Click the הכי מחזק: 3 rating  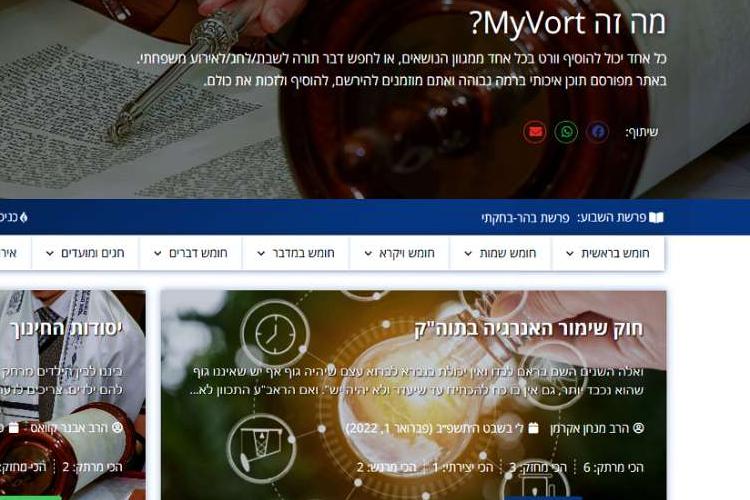[x=538, y=467]
